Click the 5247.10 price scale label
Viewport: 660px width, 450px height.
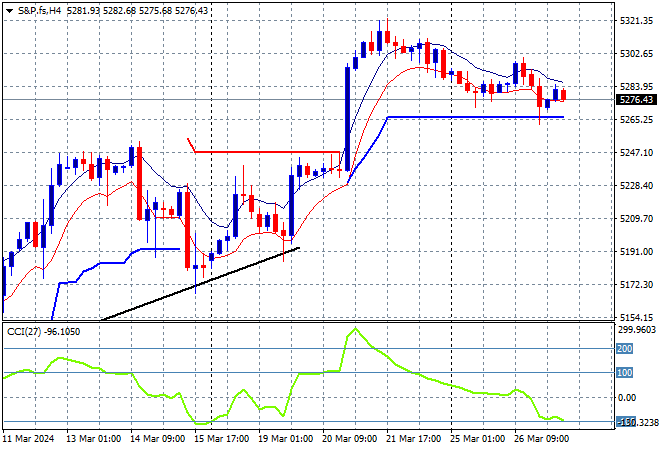pyautogui.click(x=637, y=152)
